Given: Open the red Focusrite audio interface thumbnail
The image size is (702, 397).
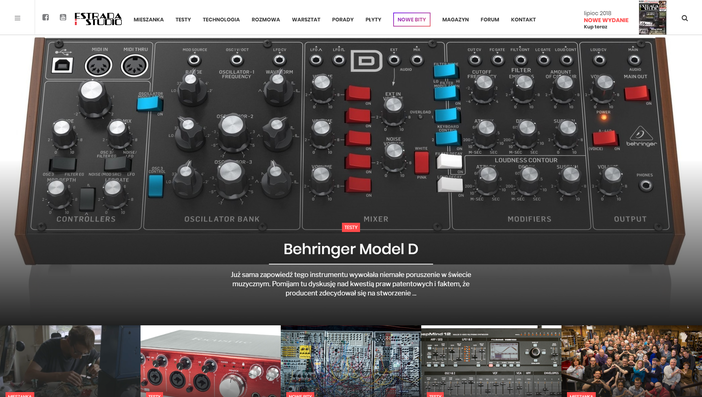Looking at the screenshot, I should (x=210, y=361).
